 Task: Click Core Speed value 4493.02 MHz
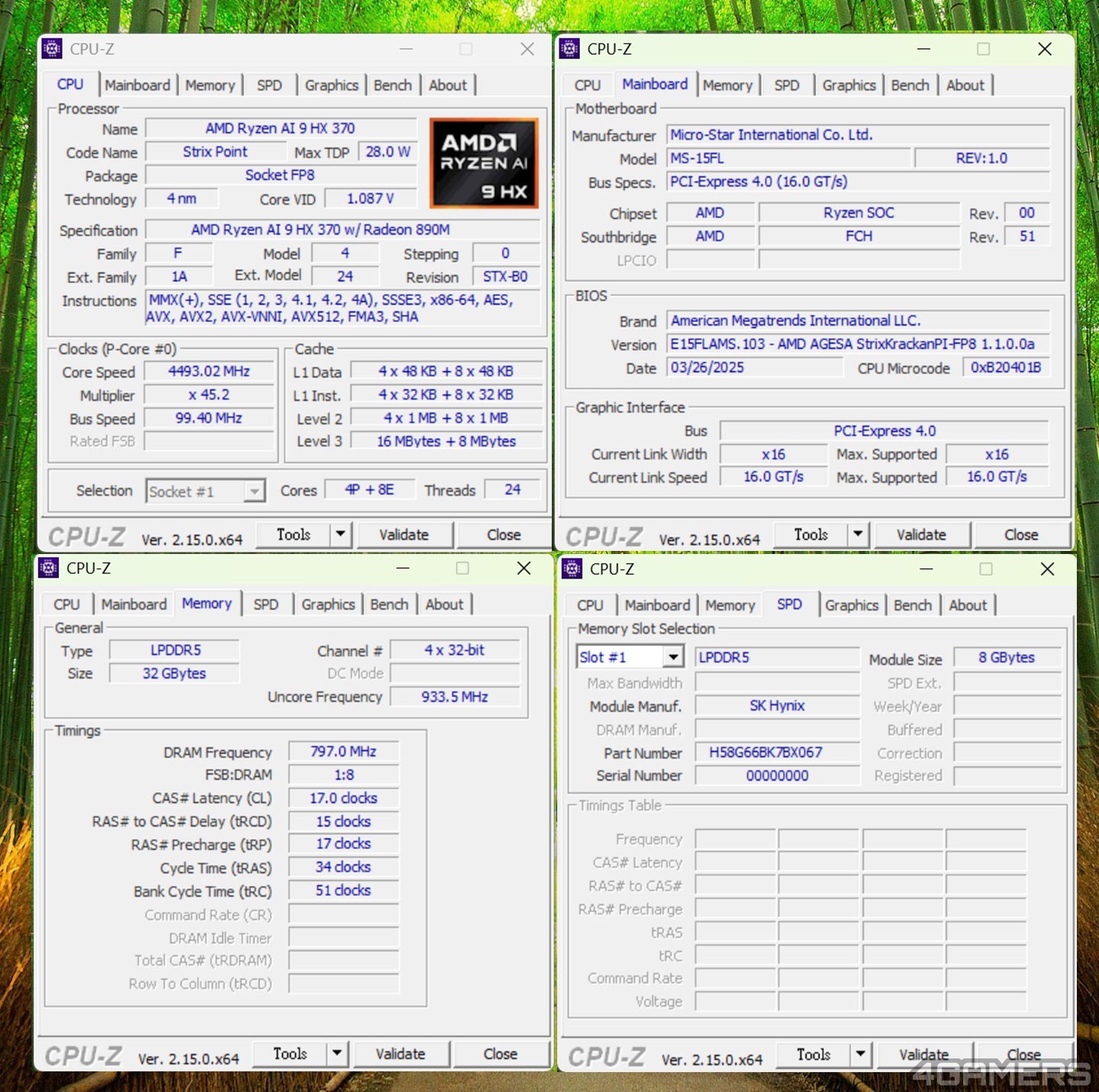(209, 372)
